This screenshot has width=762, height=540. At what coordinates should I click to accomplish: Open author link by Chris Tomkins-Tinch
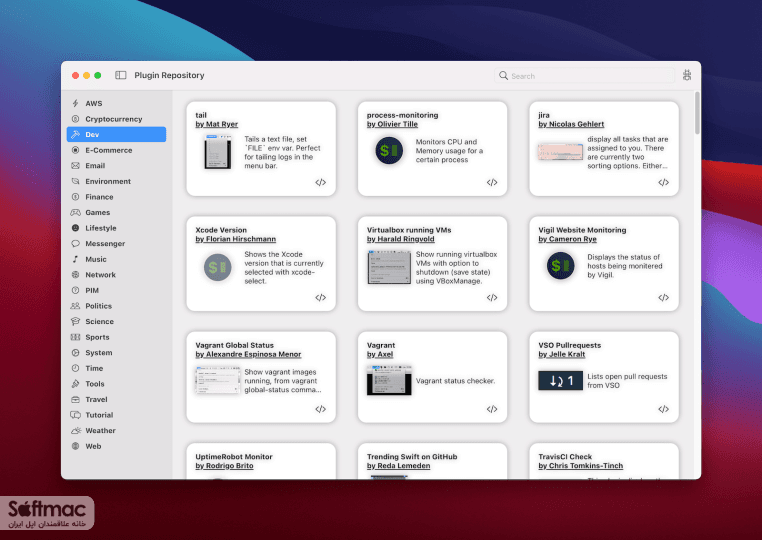pos(580,466)
